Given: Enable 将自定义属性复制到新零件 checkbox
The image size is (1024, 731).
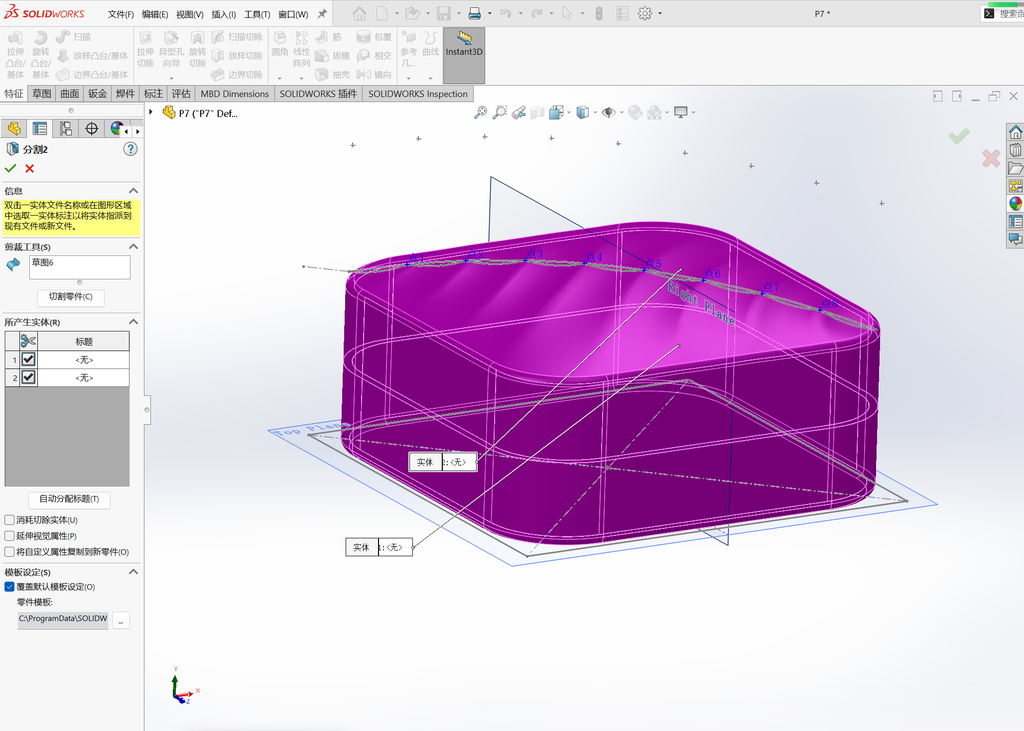Looking at the screenshot, I should pyautogui.click(x=9, y=551).
